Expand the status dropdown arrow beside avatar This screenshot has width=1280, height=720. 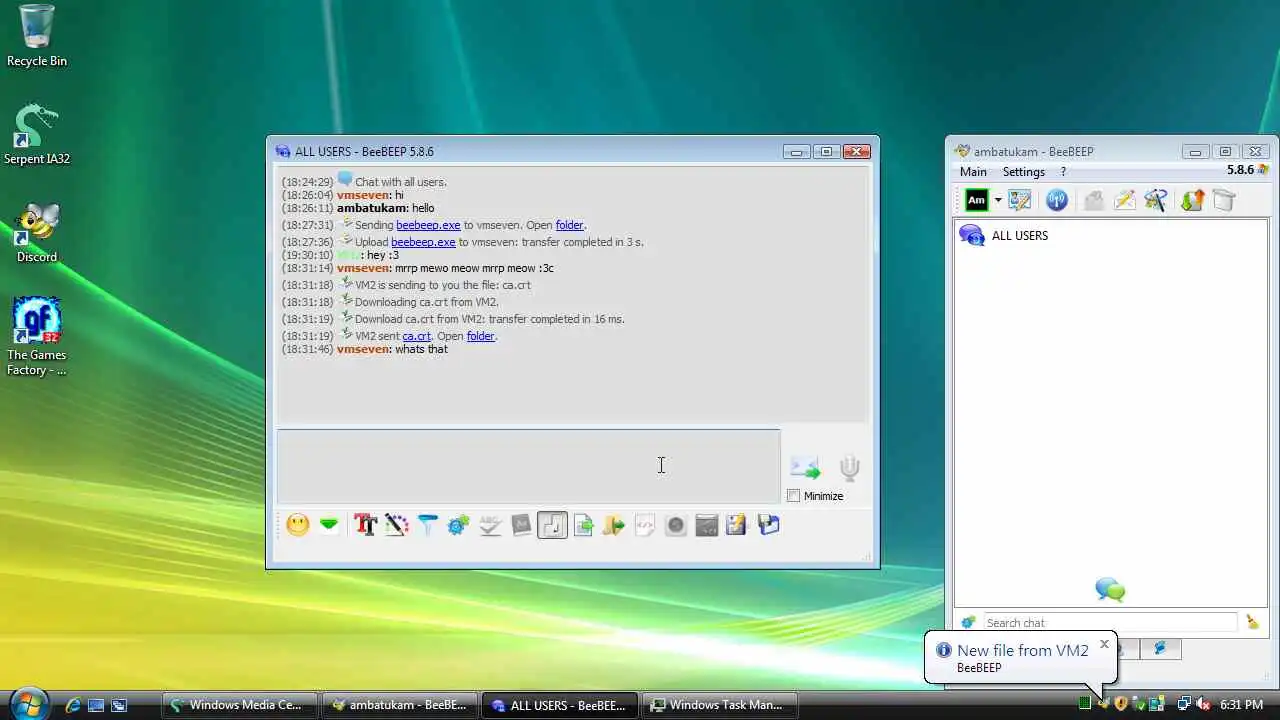coord(997,200)
